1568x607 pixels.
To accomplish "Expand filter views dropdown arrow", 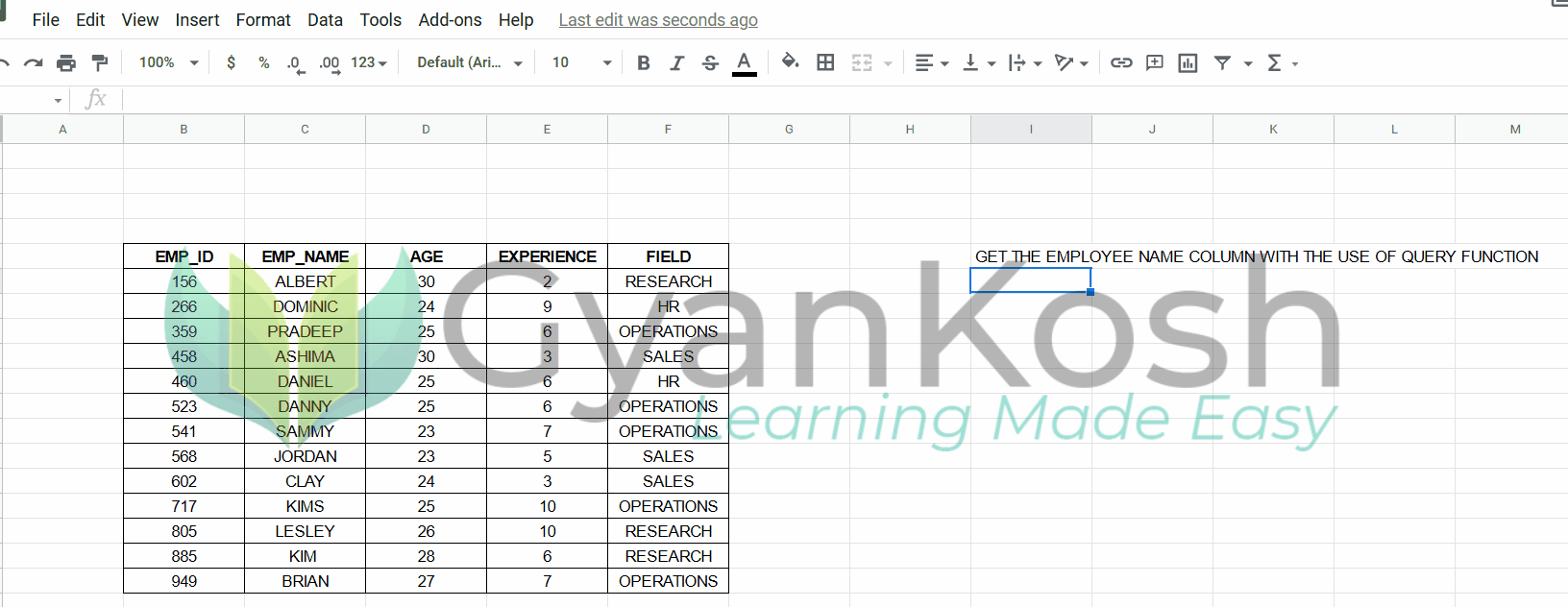I will point(1248,63).
